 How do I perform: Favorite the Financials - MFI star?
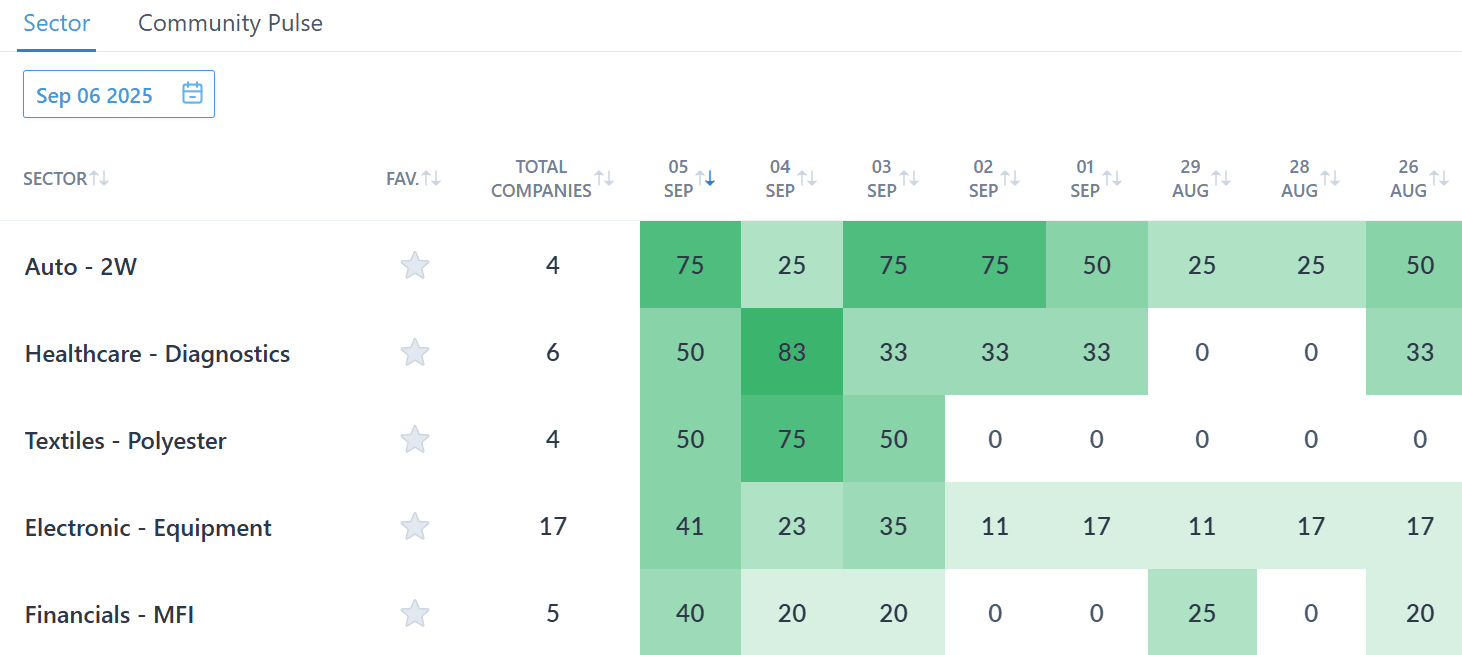click(414, 614)
